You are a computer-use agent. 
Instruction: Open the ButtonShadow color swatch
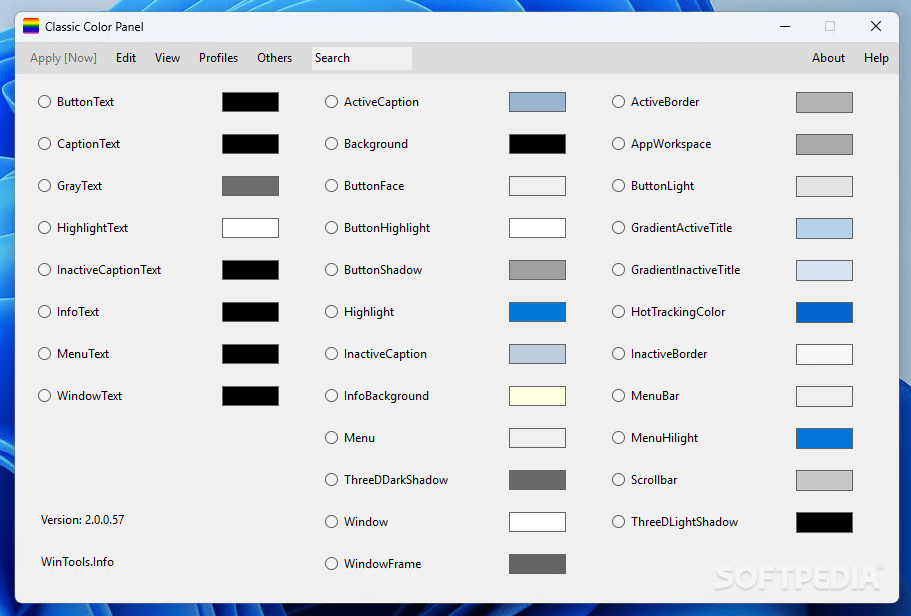(537, 270)
